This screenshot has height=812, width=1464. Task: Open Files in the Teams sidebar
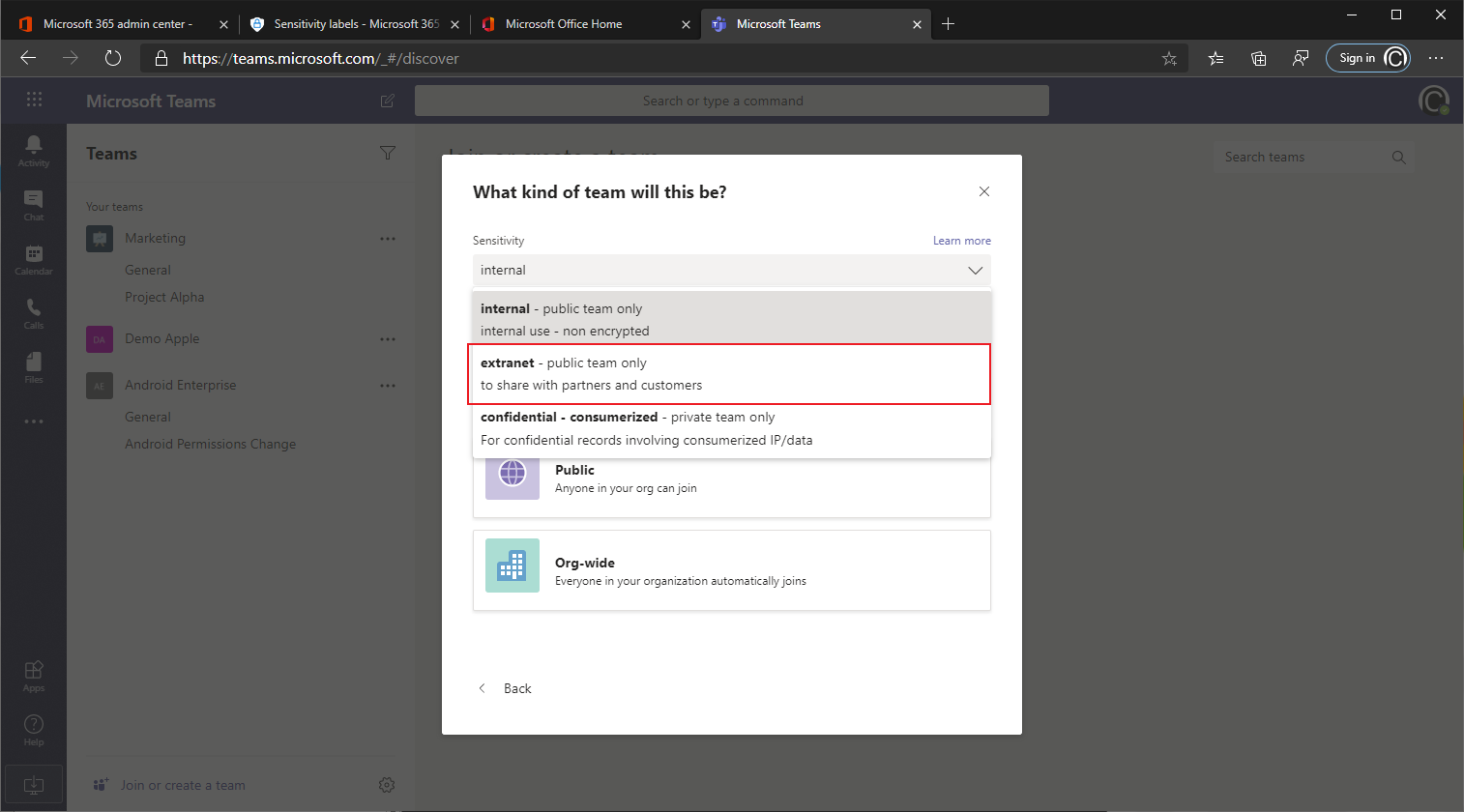click(34, 366)
